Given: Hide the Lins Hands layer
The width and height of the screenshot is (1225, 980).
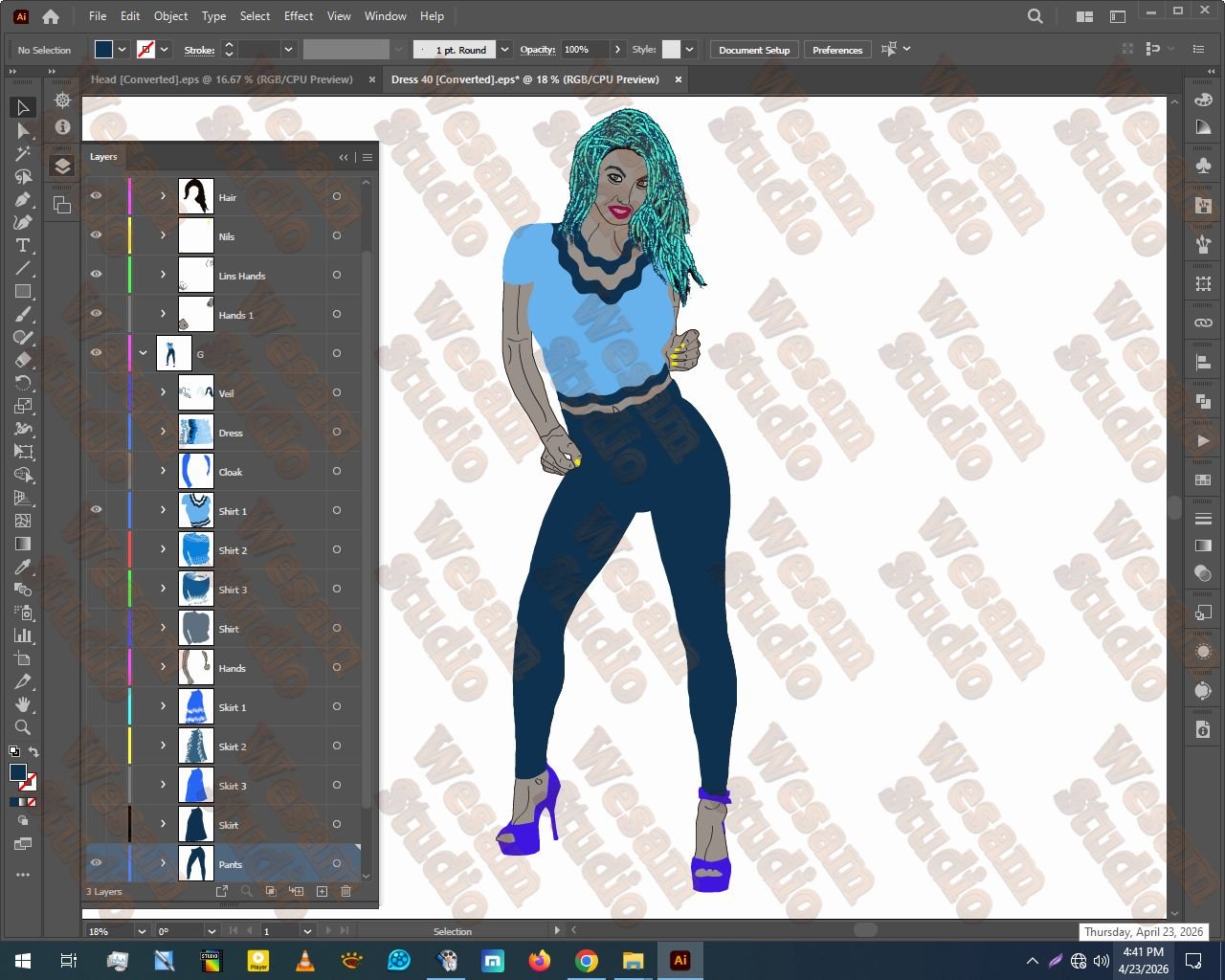Looking at the screenshot, I should point(96,275).
